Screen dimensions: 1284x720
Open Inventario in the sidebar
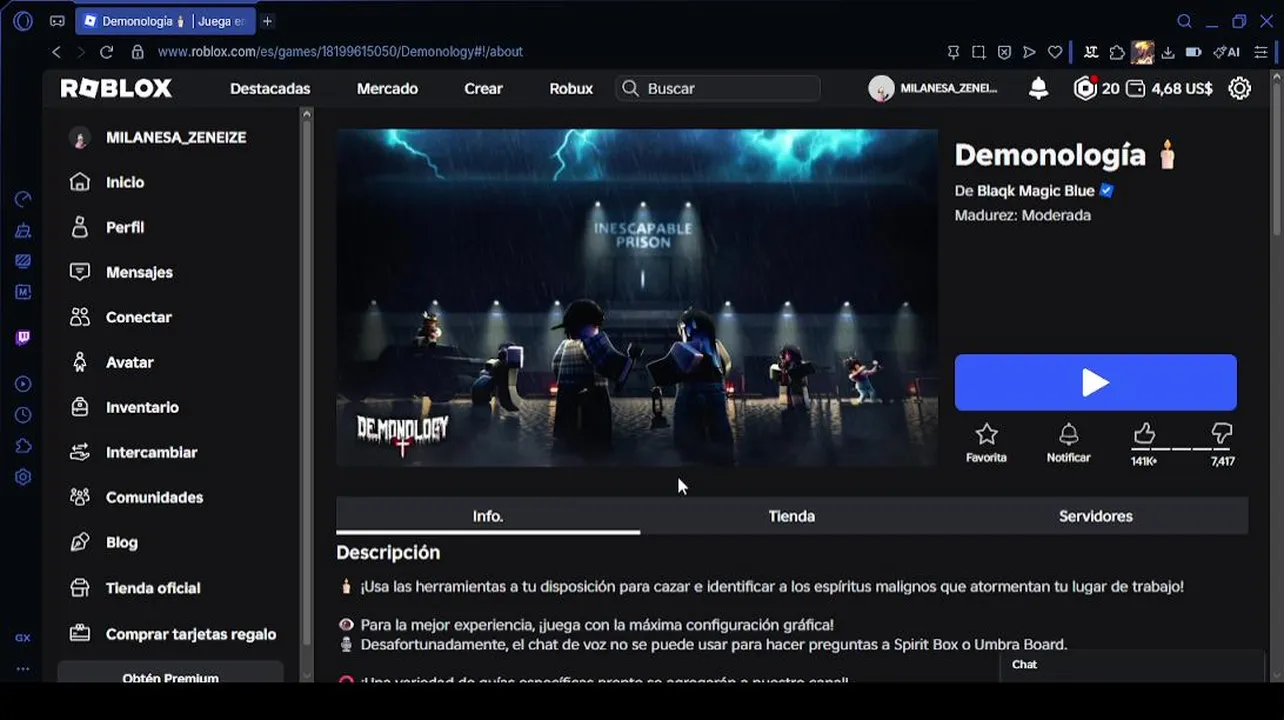pos(124,407)
